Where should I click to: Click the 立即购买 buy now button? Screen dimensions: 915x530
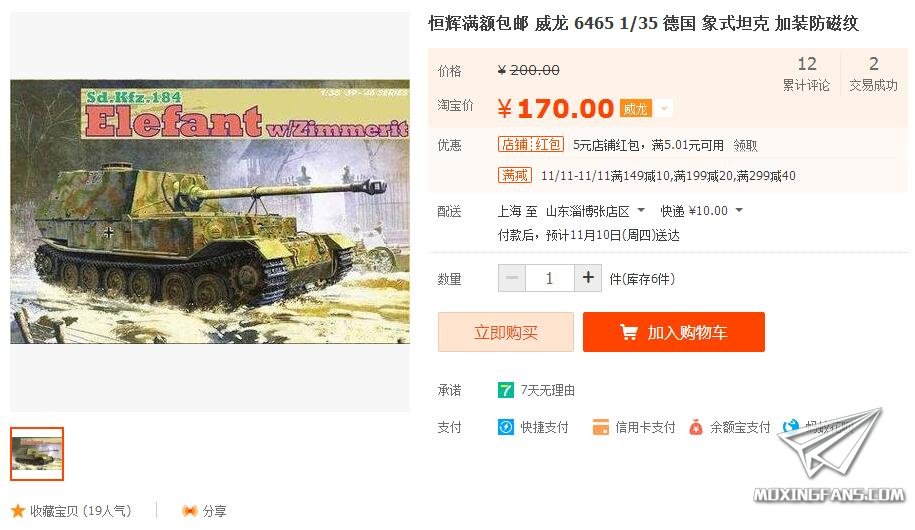(x=506, y=332)
